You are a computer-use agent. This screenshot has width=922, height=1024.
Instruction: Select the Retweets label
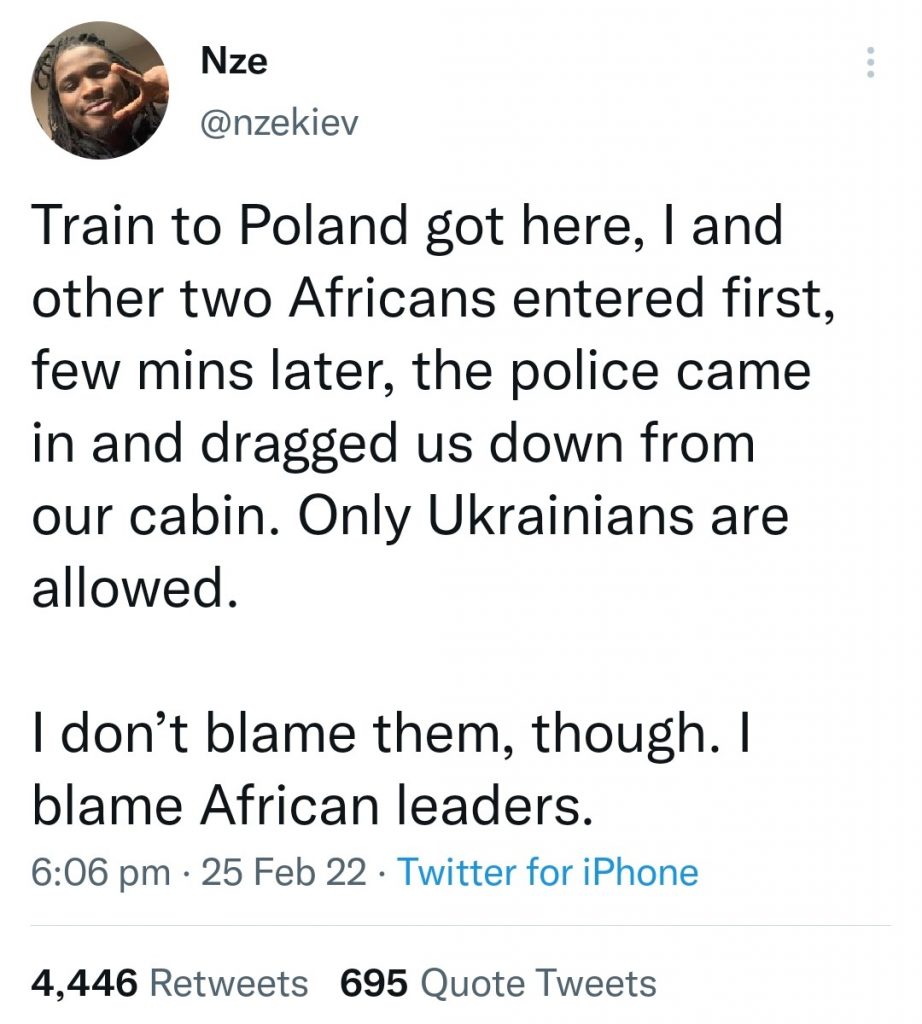point(229,983)
